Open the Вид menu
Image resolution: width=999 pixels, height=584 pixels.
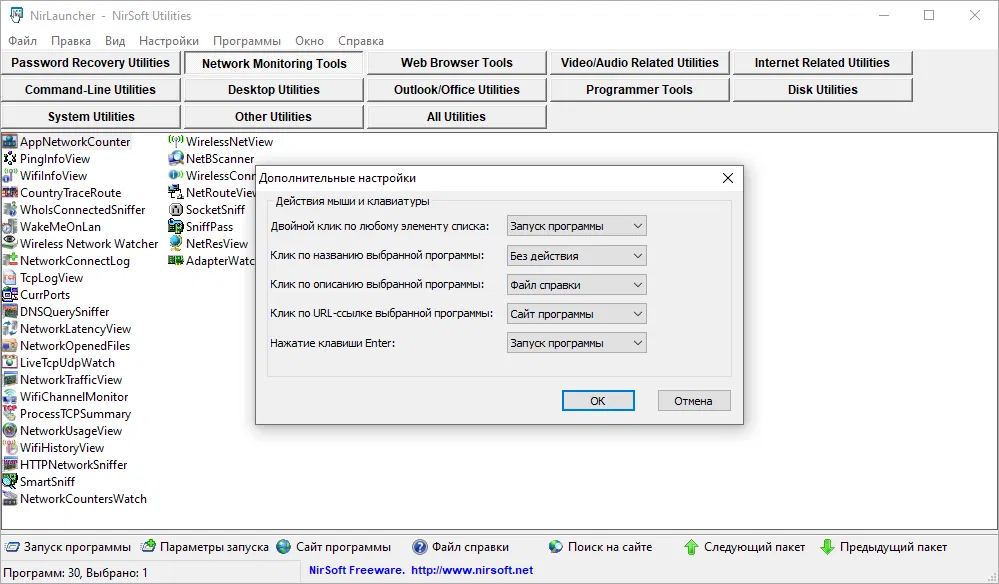click(115, 41)
